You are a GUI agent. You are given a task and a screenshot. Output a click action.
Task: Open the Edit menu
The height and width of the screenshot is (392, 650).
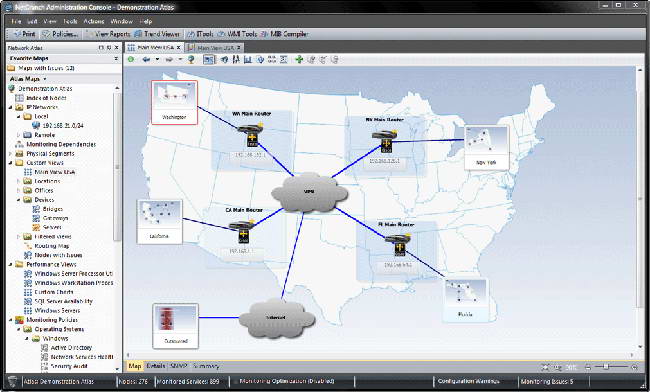(x=32, y=21)
